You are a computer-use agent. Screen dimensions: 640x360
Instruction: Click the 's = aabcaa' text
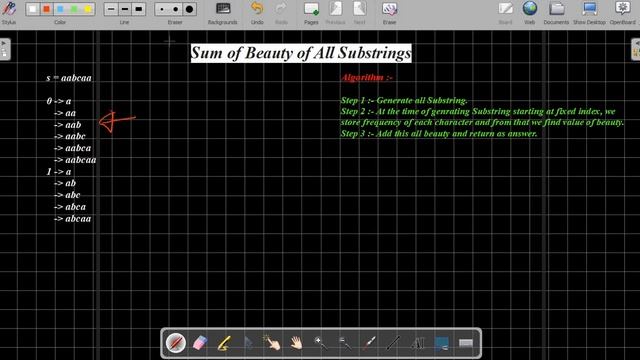coord(69,78)
